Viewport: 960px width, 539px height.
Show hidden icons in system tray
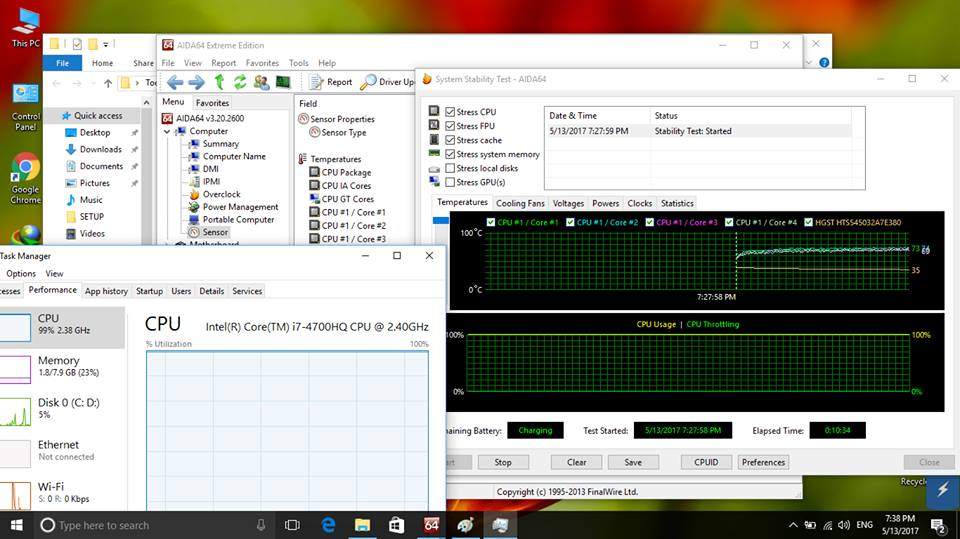pyautogui.click(x=793, y=525)
